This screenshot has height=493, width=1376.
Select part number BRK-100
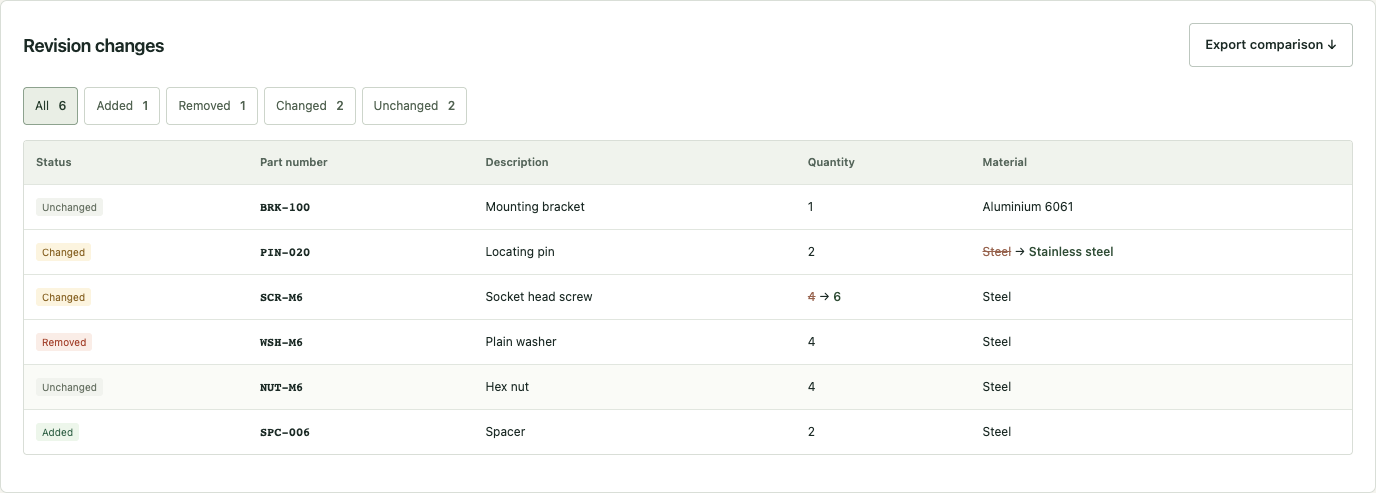[x=285, y=207]
